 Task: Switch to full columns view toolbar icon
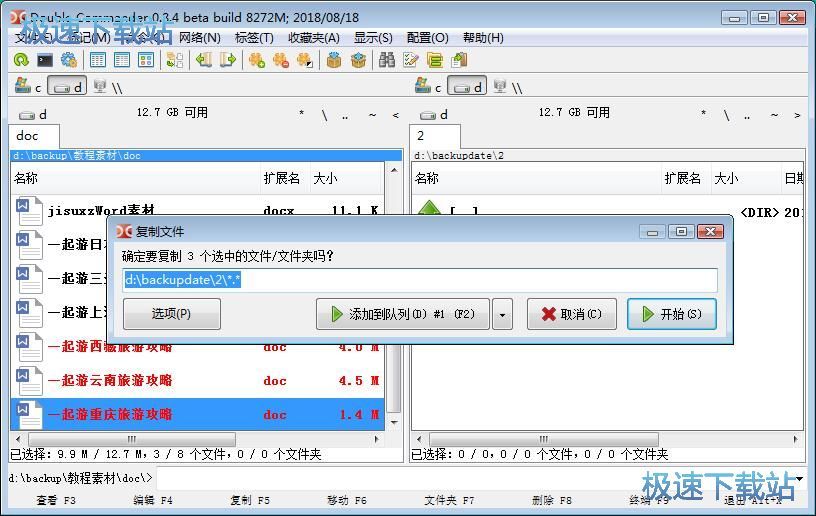click(x=122, y=60)
